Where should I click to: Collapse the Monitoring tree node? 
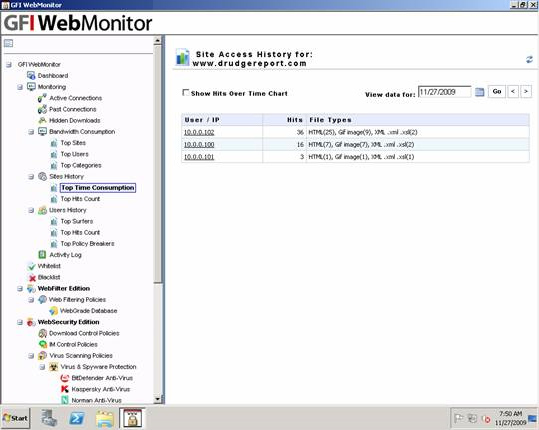coord(20,87)
